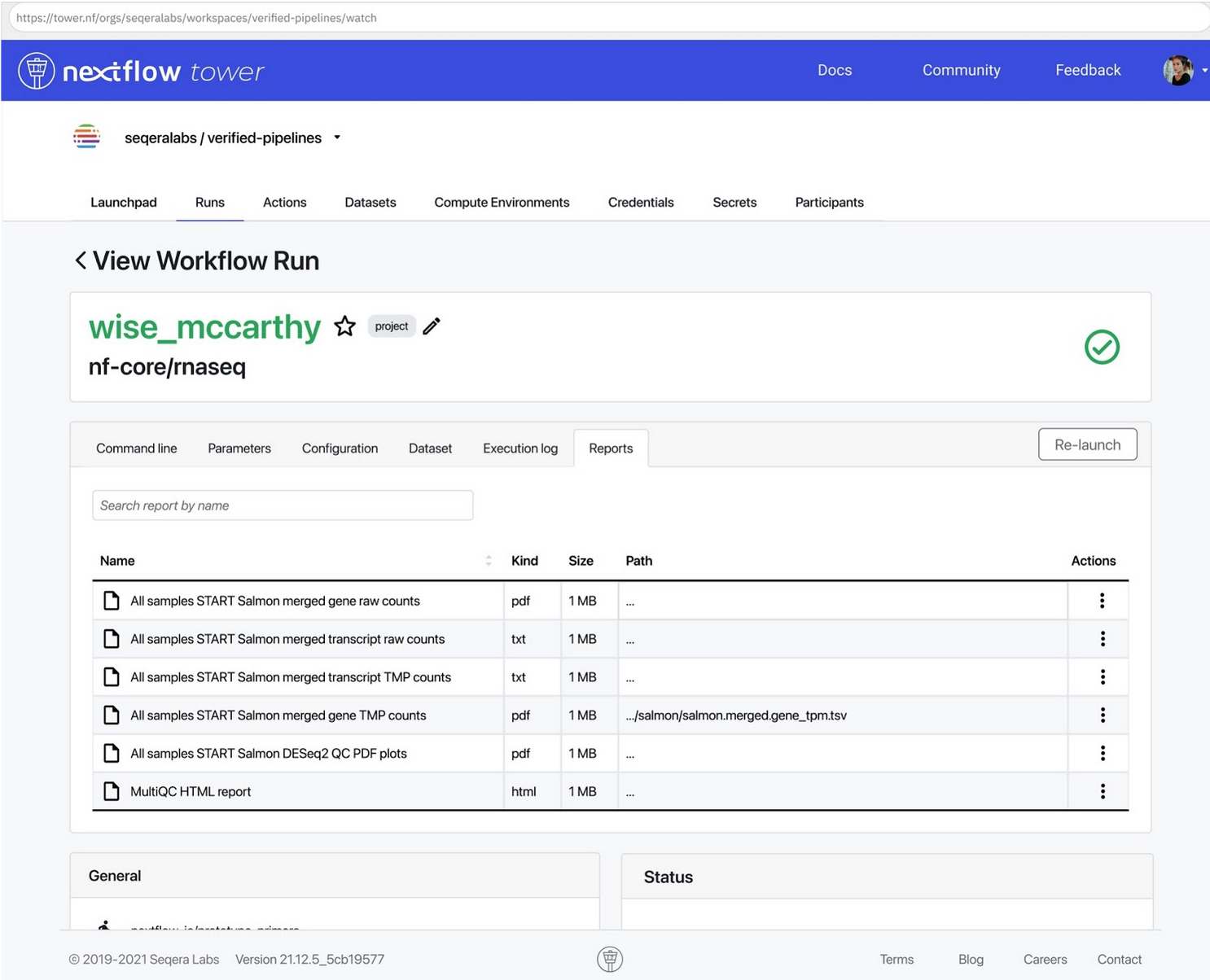Click the nf-core/rnaseq pipeline name
Viewport: 1210px width, 980px height.
[x=167, y=367]
